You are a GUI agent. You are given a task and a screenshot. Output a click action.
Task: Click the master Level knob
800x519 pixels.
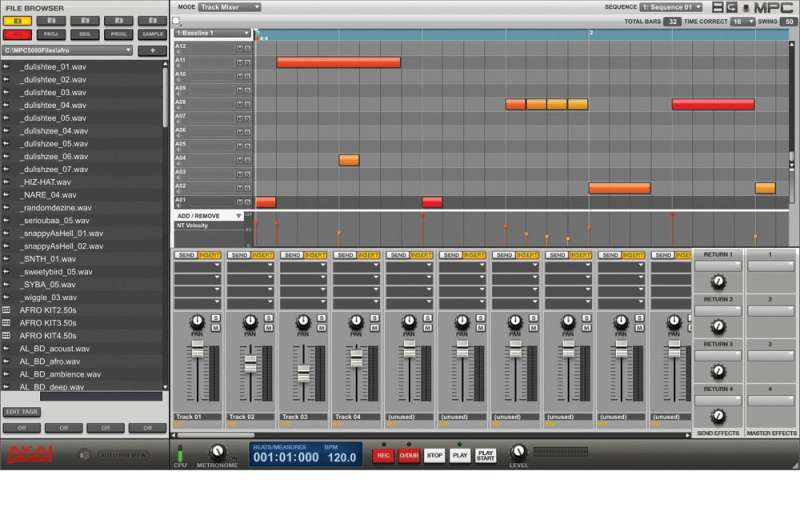[518, 452]
